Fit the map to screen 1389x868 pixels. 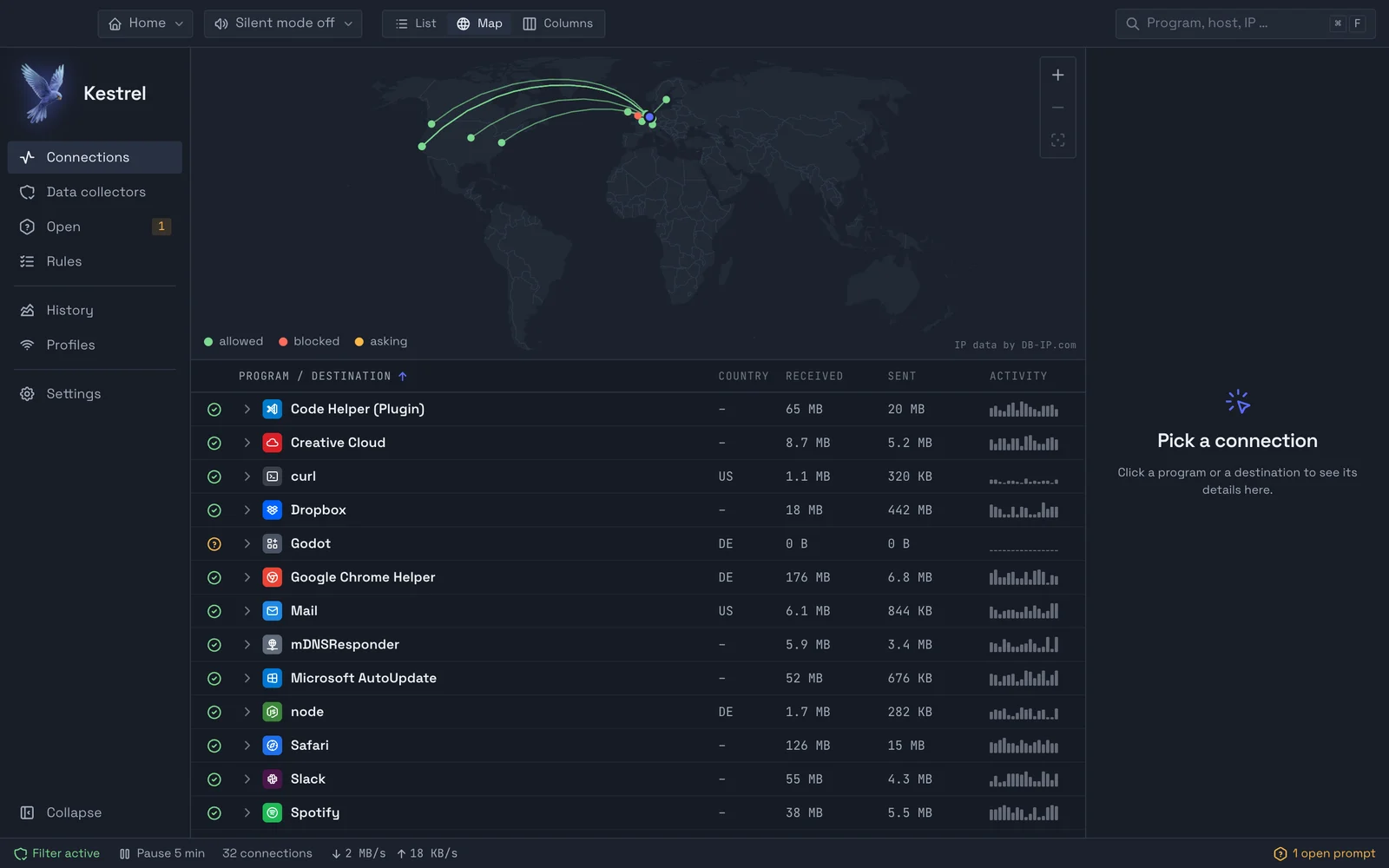point(1057,140)
